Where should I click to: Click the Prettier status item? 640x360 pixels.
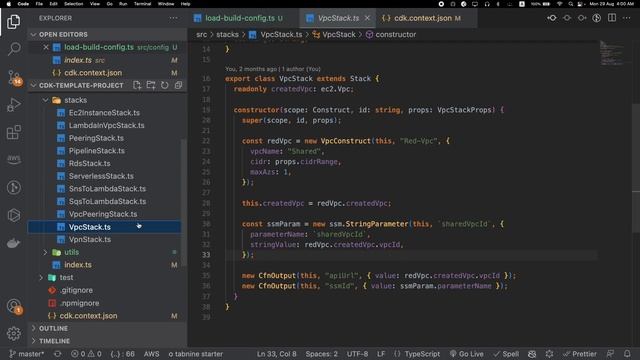(579, 354)
